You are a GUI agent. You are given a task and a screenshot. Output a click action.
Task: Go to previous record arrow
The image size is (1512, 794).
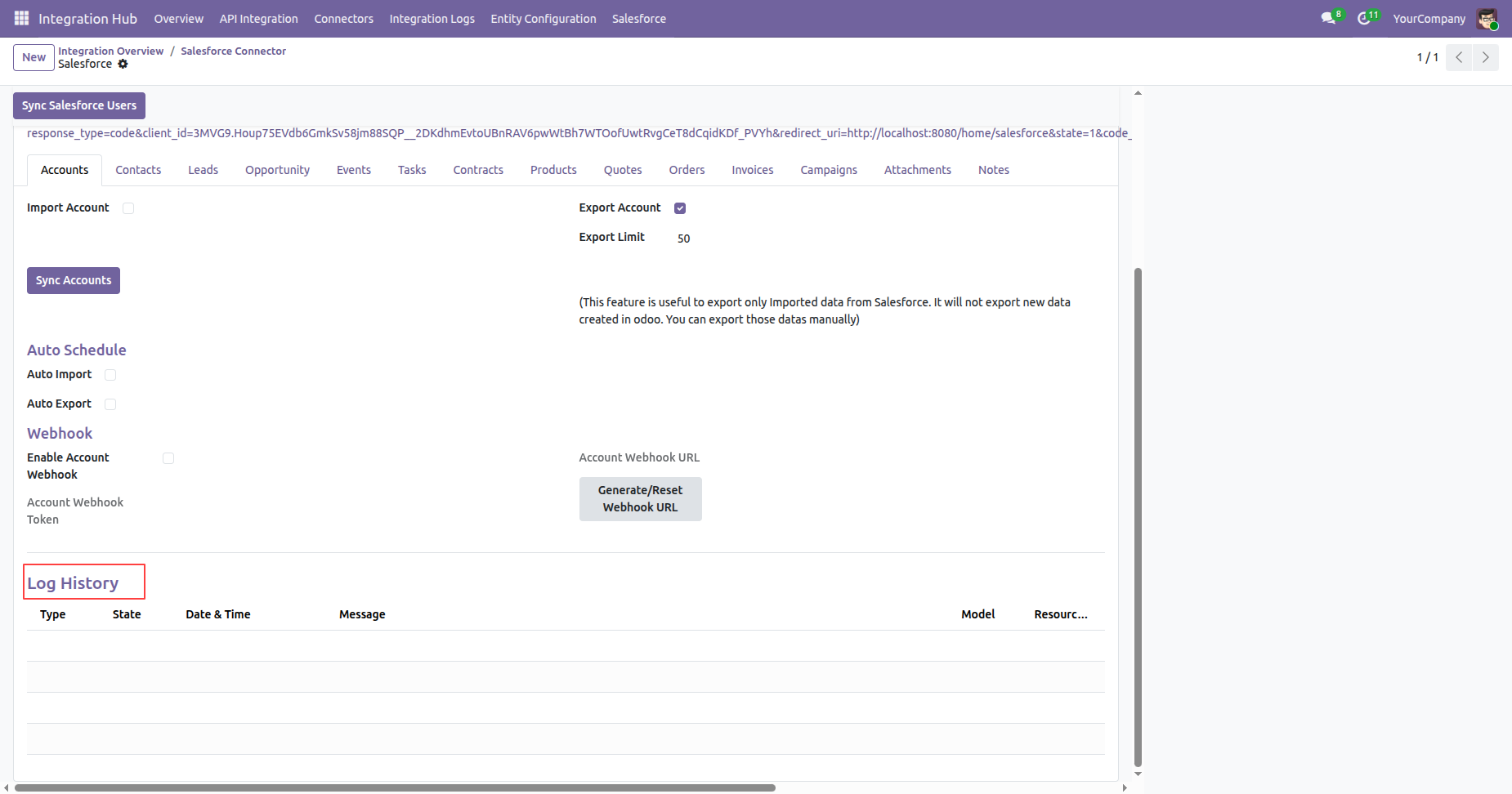[x=1459, y=57]
